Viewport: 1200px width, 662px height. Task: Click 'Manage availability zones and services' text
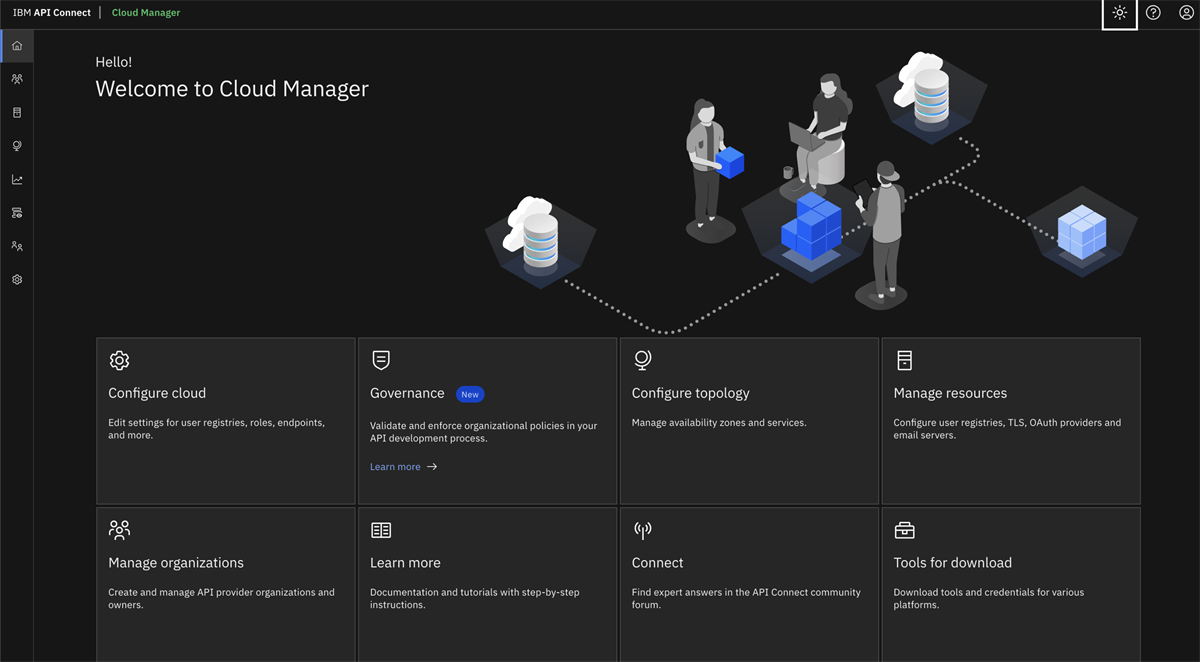719,423
